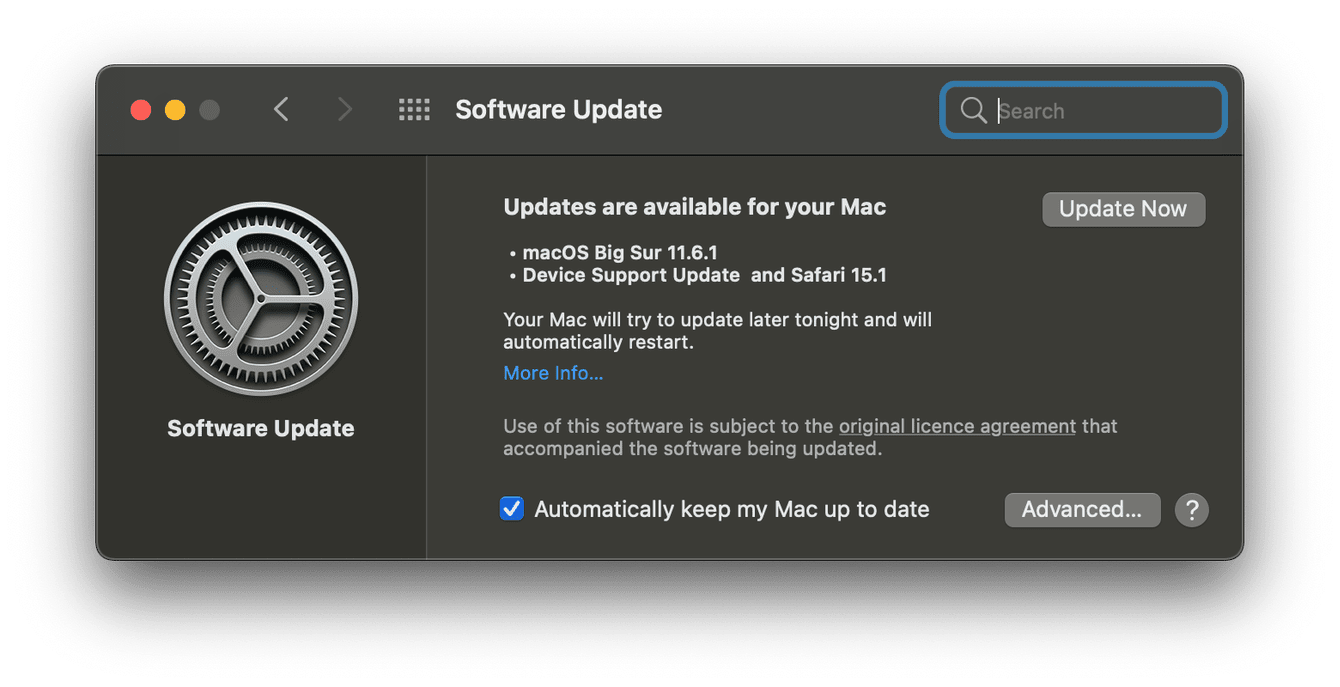Click the Software Update sidebar label
1340x687 pixels.
click(x=260, y=428)
